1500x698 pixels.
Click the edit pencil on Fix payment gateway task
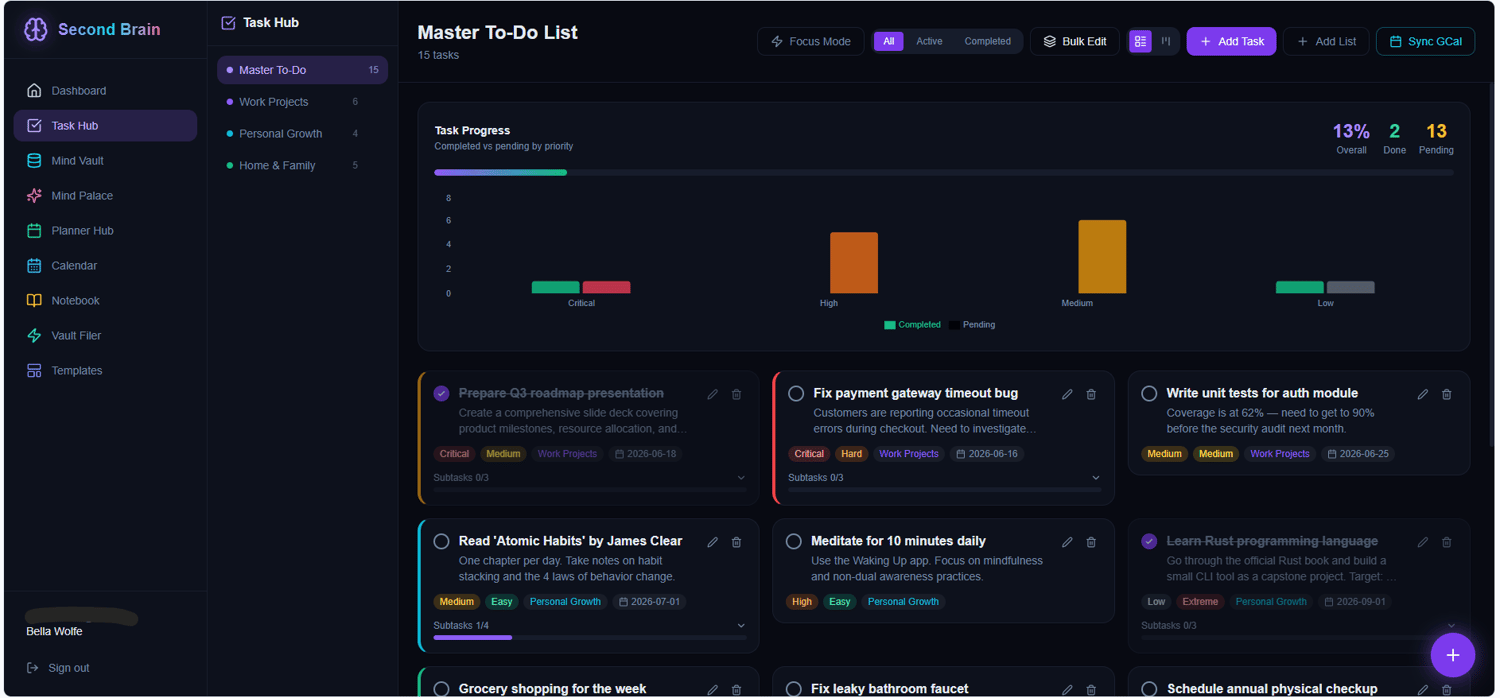[1067, 394]
